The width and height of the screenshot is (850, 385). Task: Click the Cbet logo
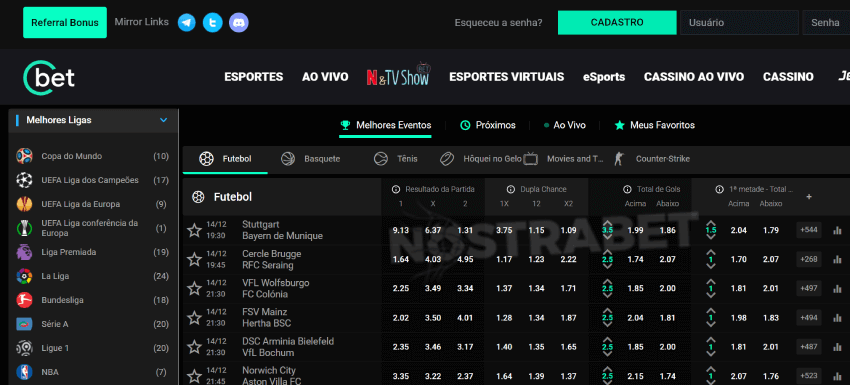[49, 79]
